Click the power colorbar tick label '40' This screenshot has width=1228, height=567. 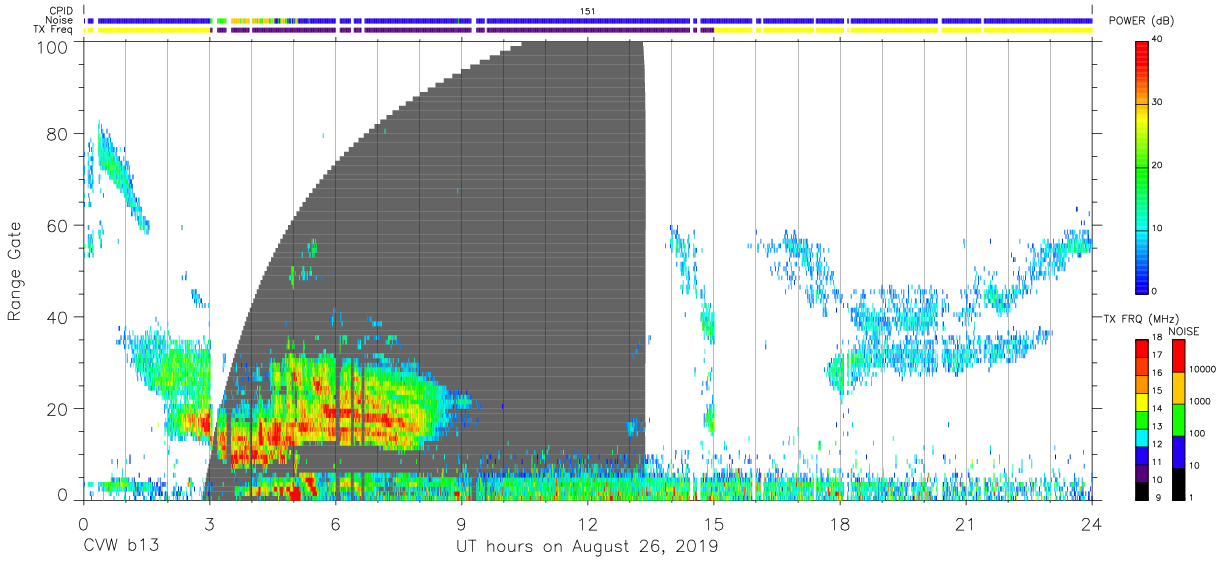[x=1159, y=40]
